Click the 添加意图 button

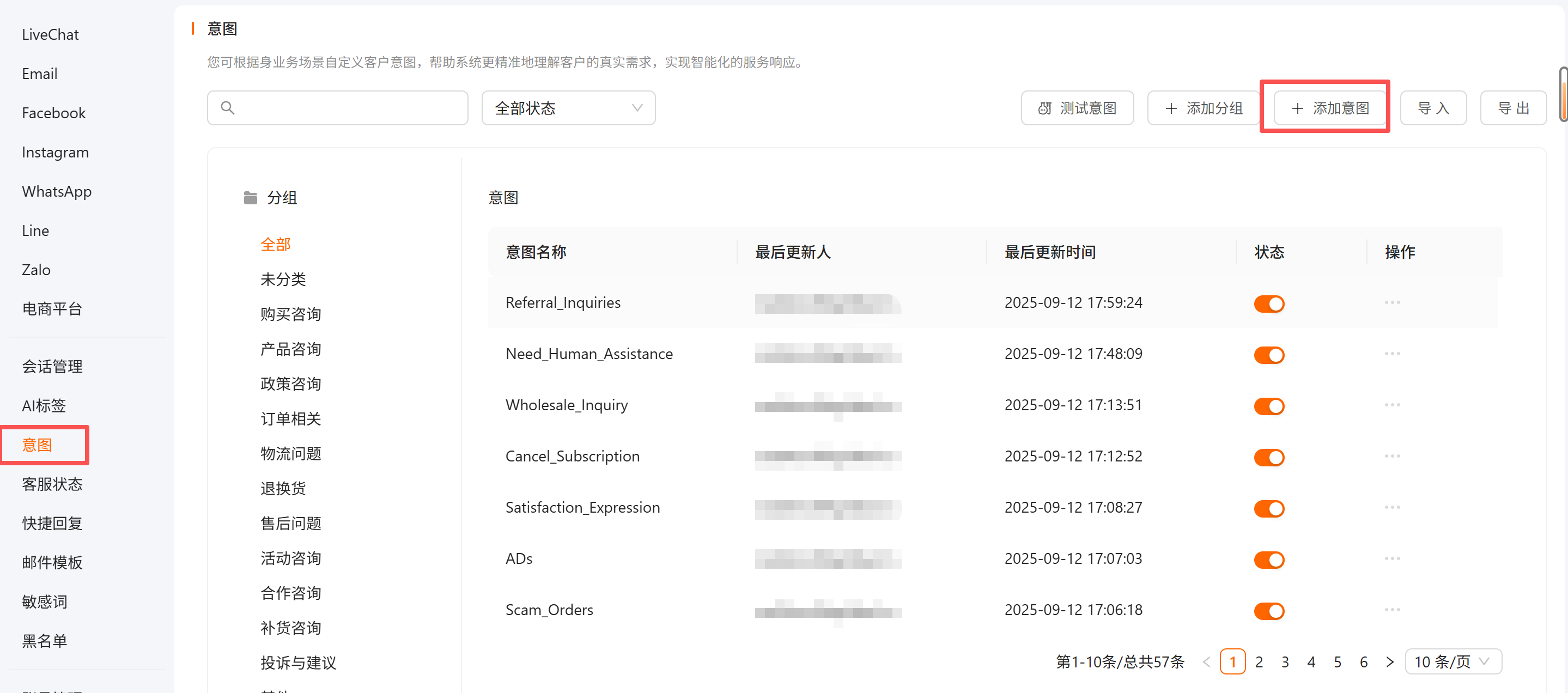(1329, 108)
